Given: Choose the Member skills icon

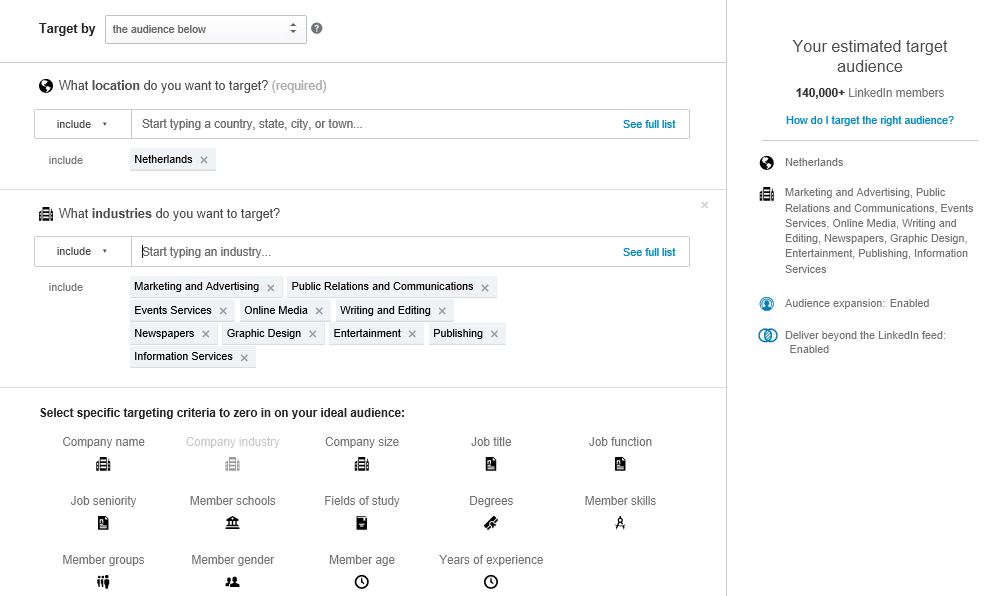Looking at the screenshot, I should pos(620,523).
